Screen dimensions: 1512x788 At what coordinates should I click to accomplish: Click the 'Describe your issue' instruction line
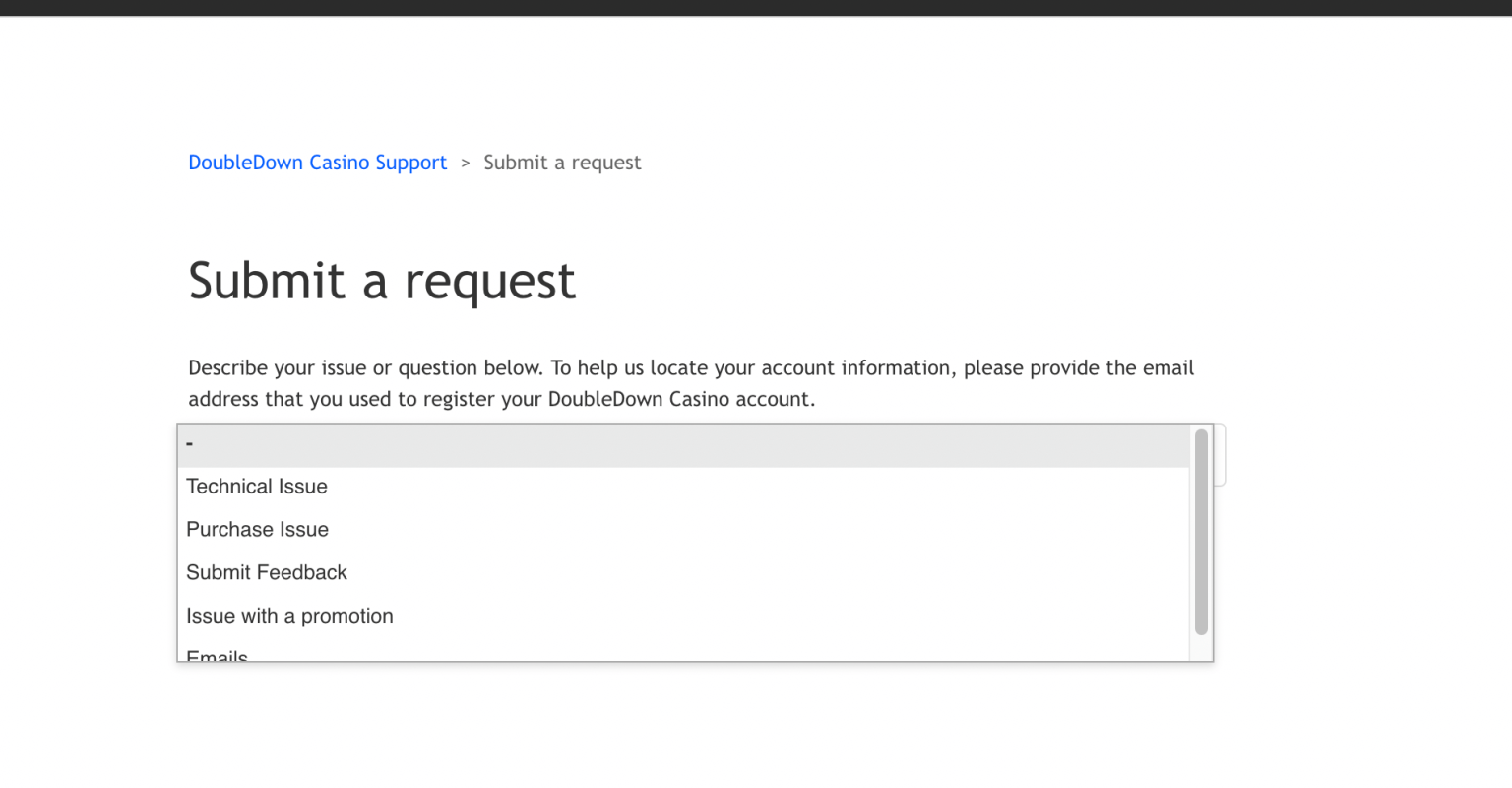[690, 368]
